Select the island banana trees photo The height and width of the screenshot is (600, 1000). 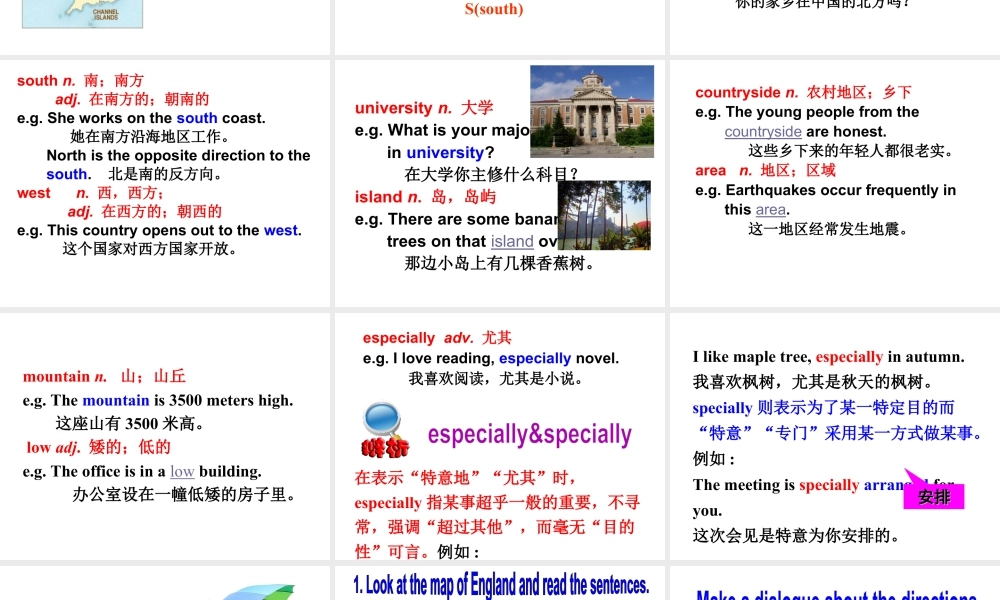(605, 215)
